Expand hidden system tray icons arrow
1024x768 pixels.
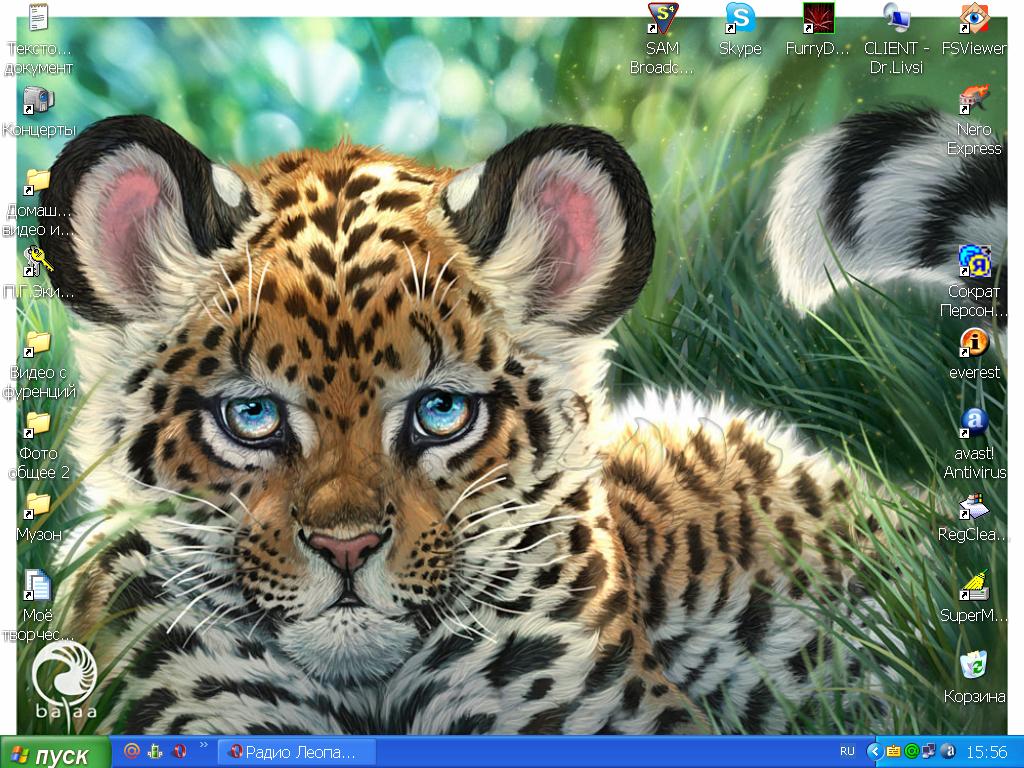tap(874, 751)
